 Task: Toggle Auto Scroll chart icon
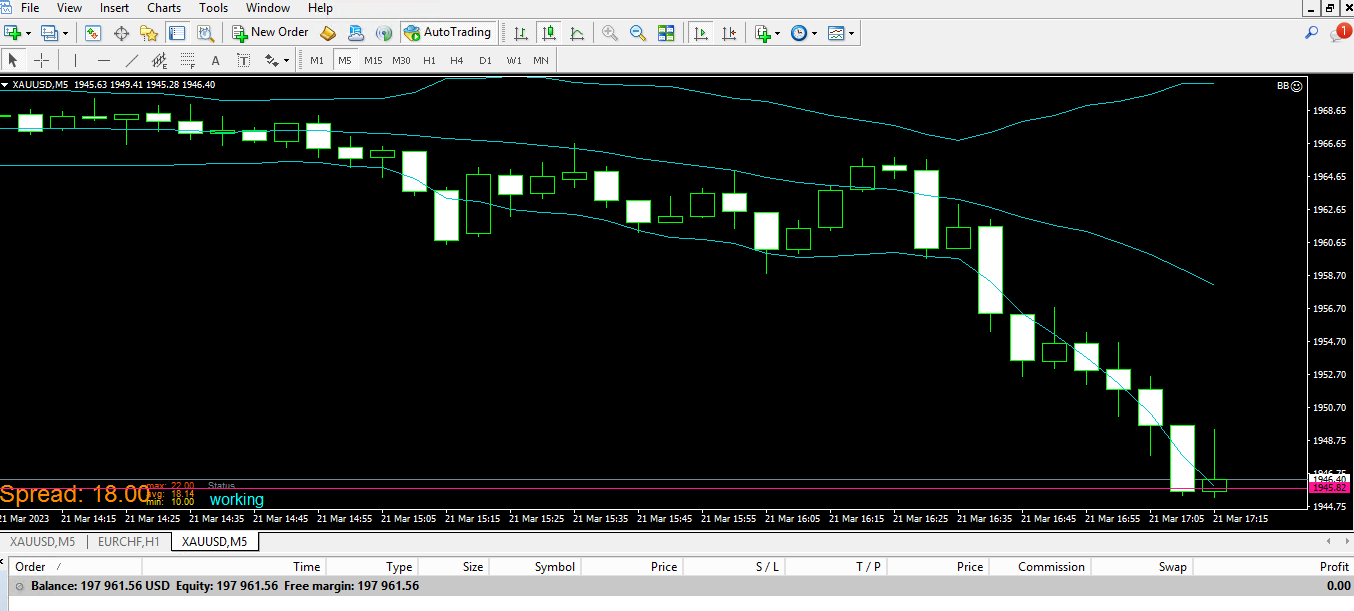click(701, 33)
